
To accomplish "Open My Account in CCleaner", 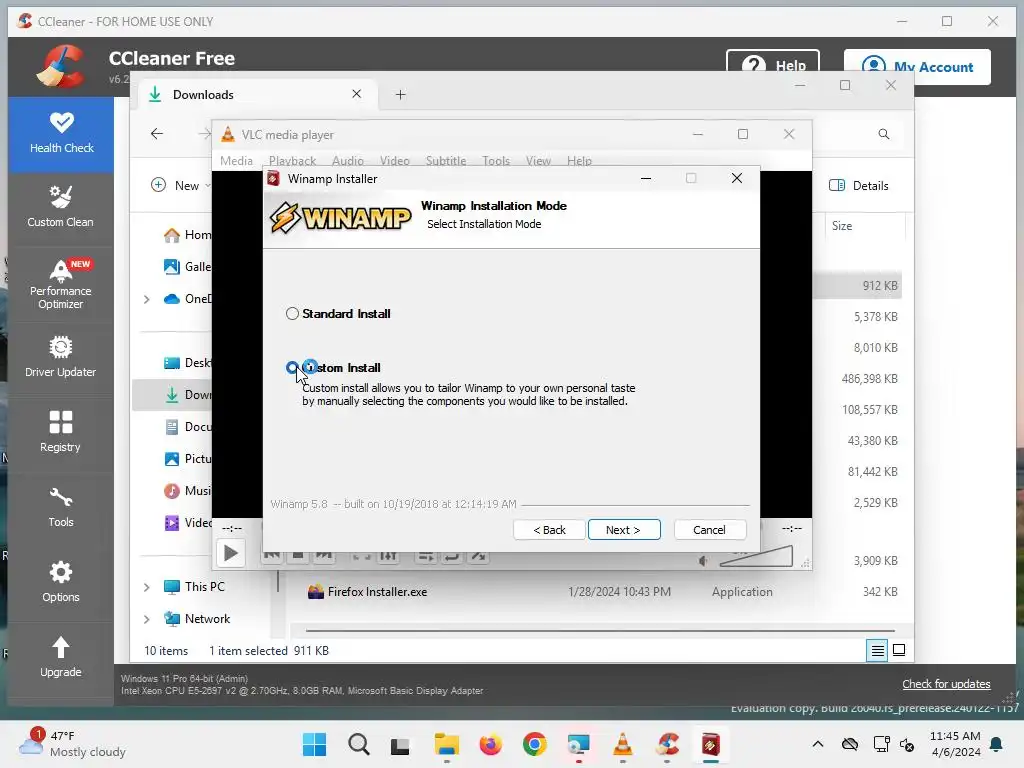I will point(917,67).
